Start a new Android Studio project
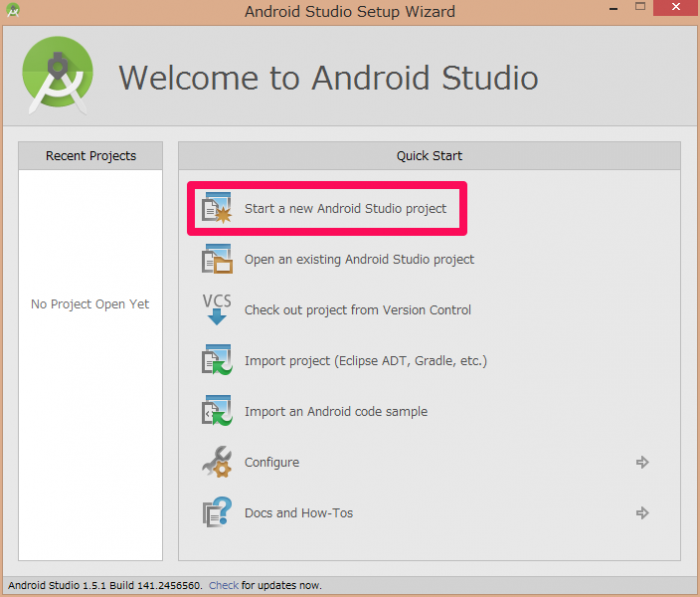Screen dimensions: 700x597 point(345,209)
